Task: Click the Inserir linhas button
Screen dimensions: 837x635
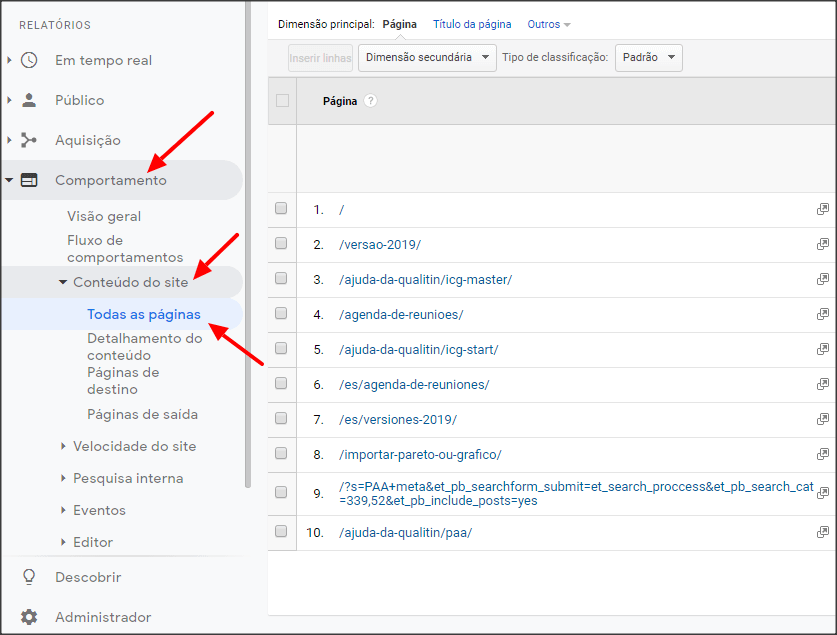Action: tap(320, 58)
